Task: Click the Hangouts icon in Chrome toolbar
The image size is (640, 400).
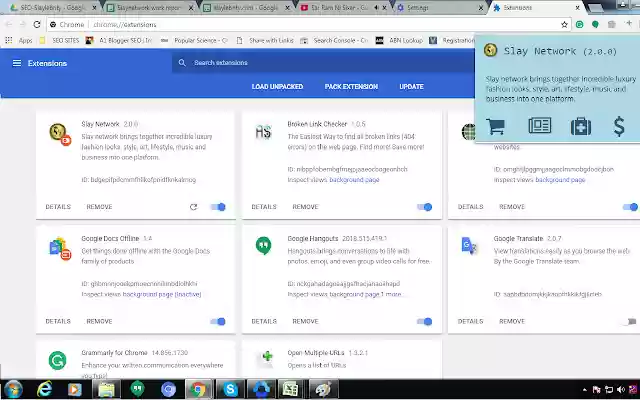Action: pos(595,24)
